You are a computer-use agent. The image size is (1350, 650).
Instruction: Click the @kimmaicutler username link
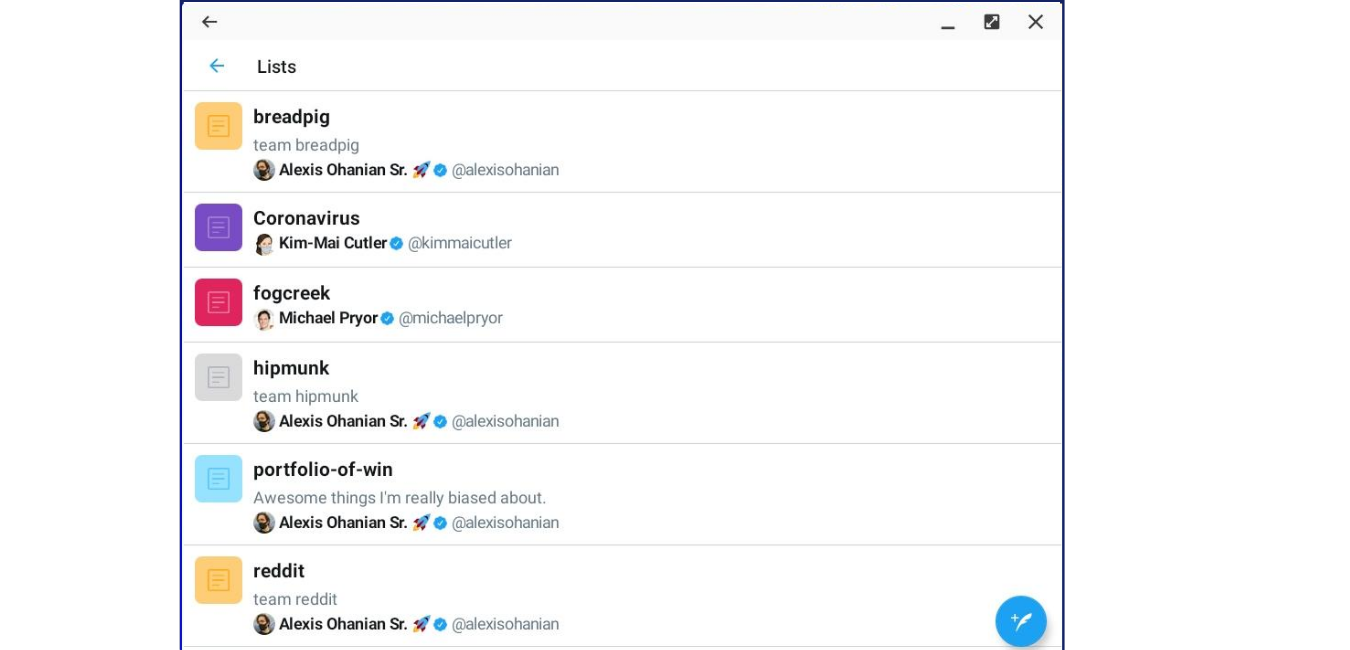(x=458, y=242)
